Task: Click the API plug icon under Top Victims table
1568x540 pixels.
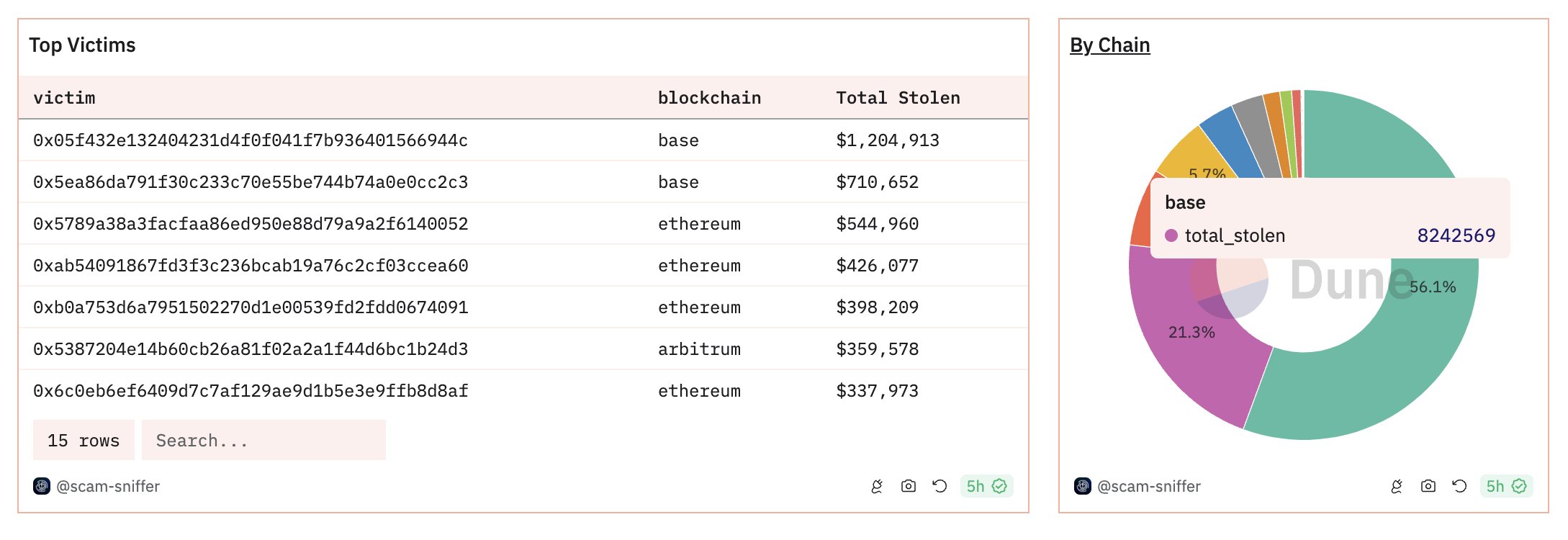Action: [x=877, y=487]
